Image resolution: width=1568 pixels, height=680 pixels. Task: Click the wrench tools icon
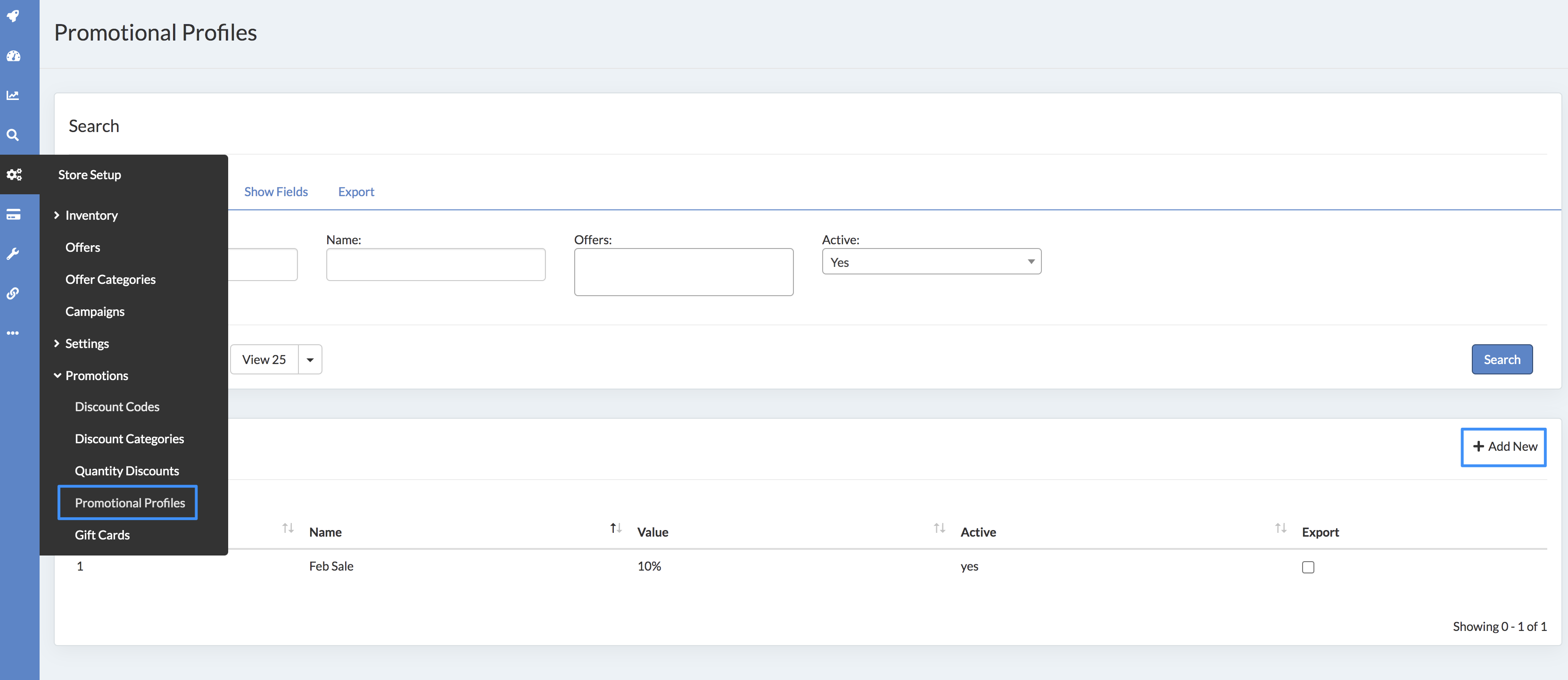13,254
